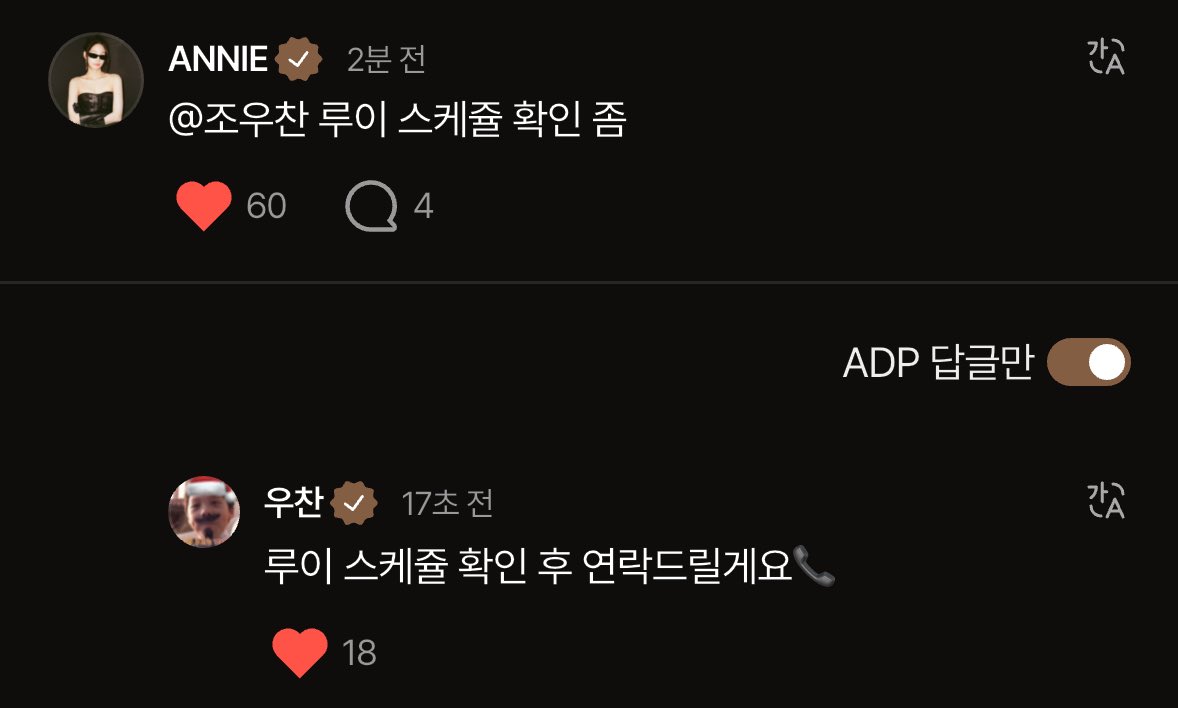Like 우찬's reply with the heart icon
This screenshot has height=708, width=1178.
(300, 652)
